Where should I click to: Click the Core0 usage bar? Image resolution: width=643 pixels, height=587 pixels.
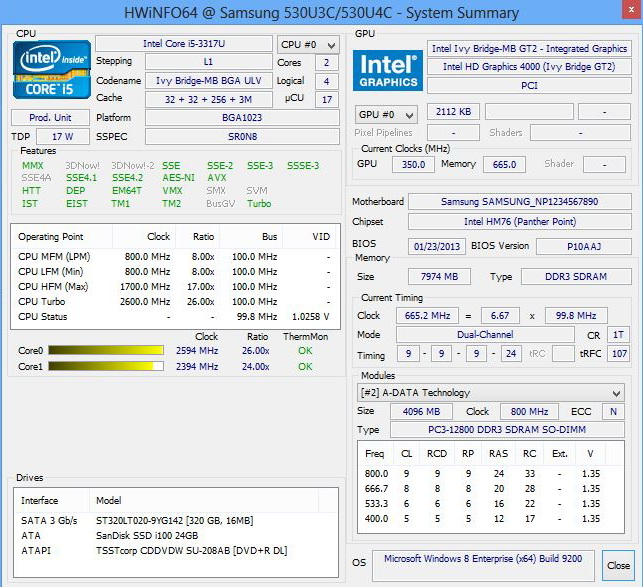pos(106,350)
